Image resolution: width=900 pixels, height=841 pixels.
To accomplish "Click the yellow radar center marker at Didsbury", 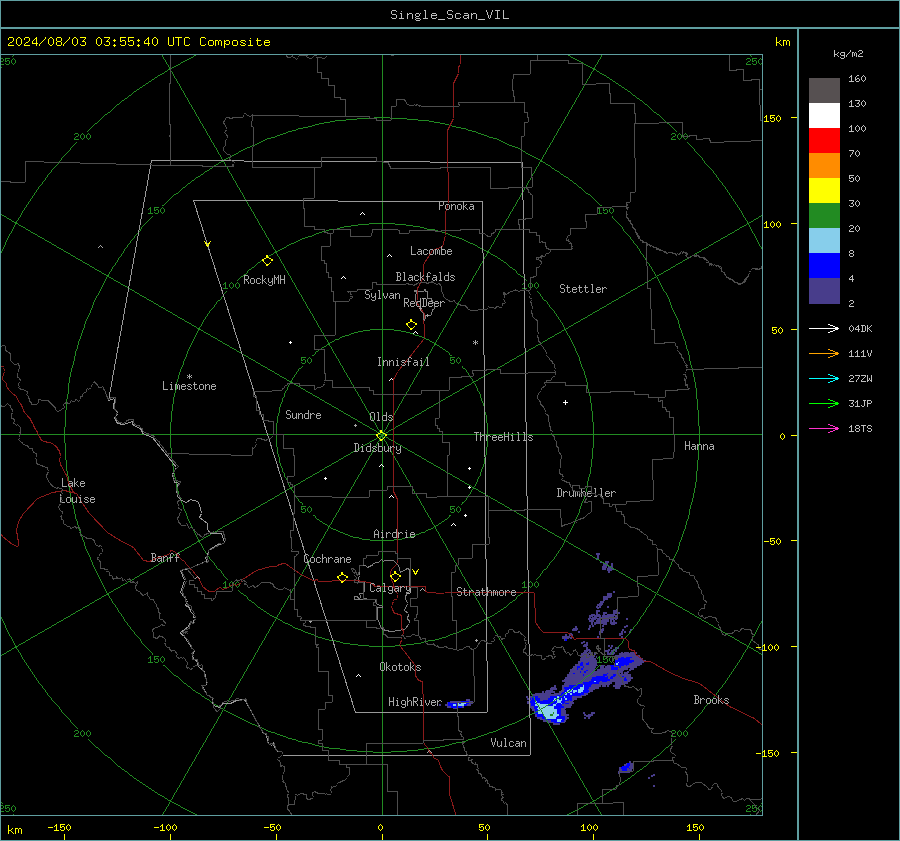I will pos(381,436).
